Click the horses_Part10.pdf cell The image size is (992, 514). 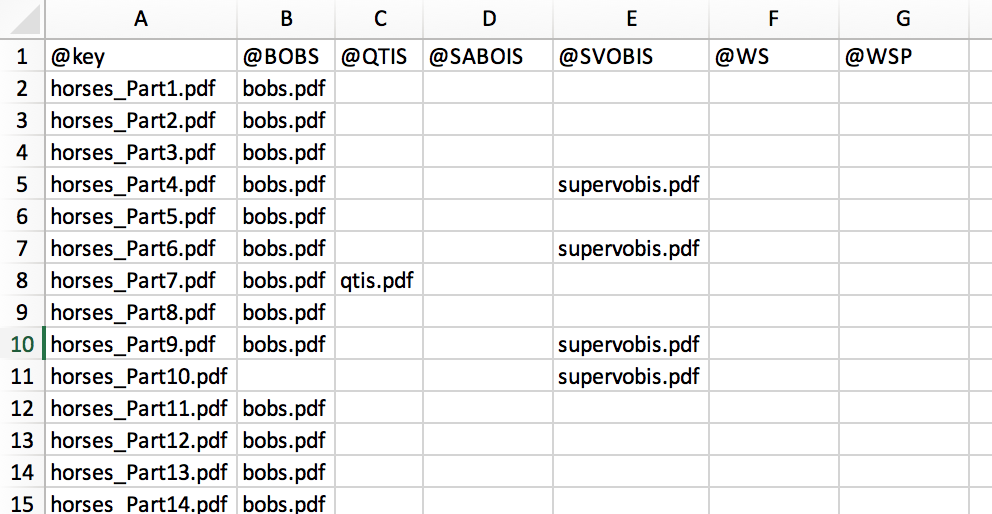coord(140,377)
